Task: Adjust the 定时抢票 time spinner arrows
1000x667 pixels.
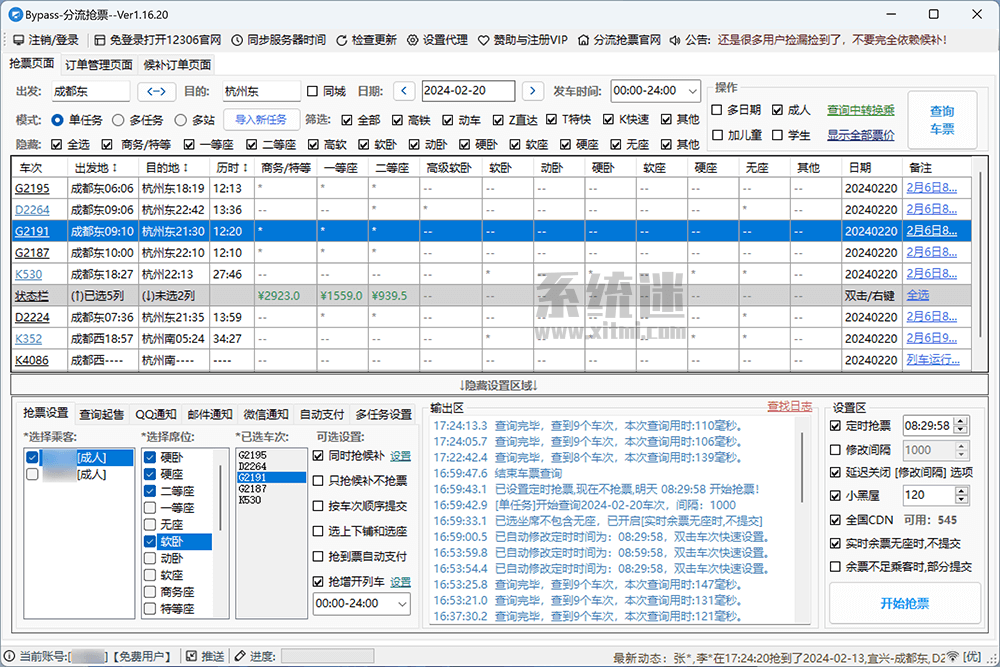Action: coord(962,425)
